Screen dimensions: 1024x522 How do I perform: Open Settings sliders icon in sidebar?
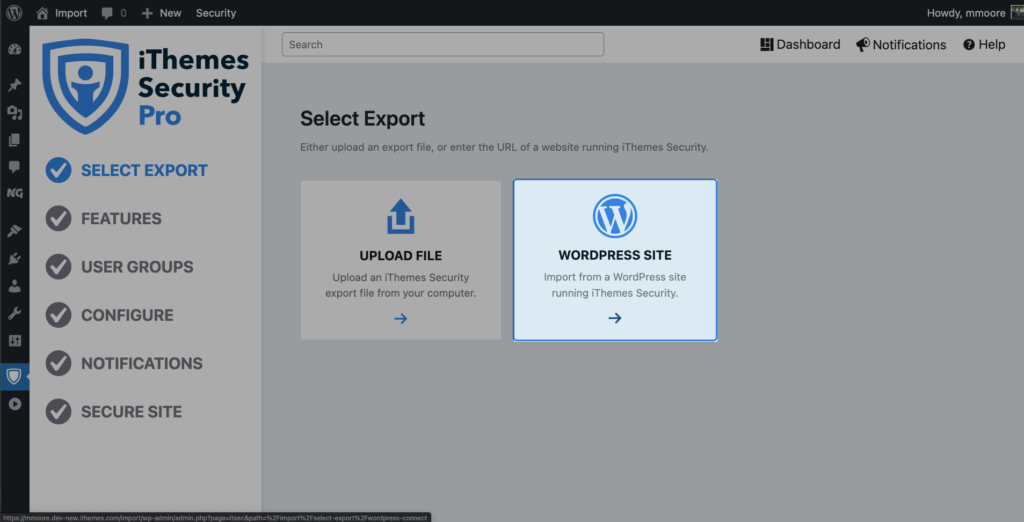click(x=14, y=340)
